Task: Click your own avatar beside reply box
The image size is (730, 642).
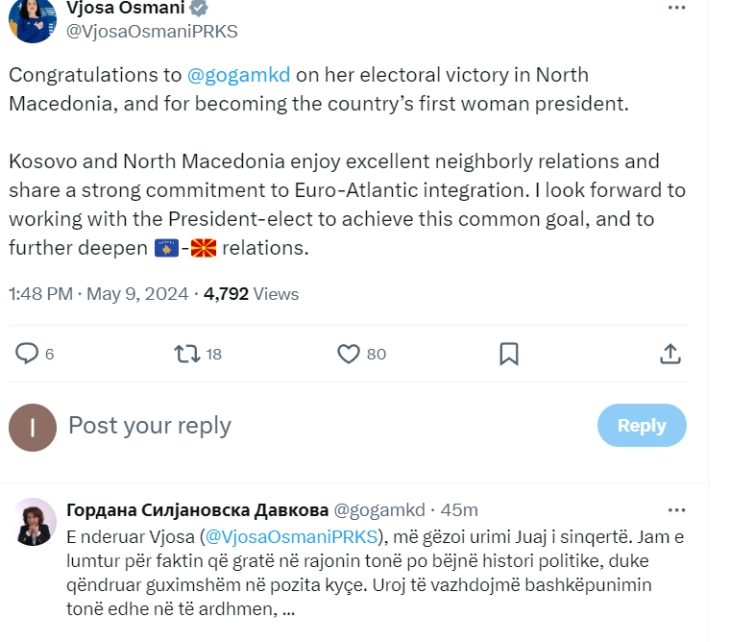Action: [33, 427]
